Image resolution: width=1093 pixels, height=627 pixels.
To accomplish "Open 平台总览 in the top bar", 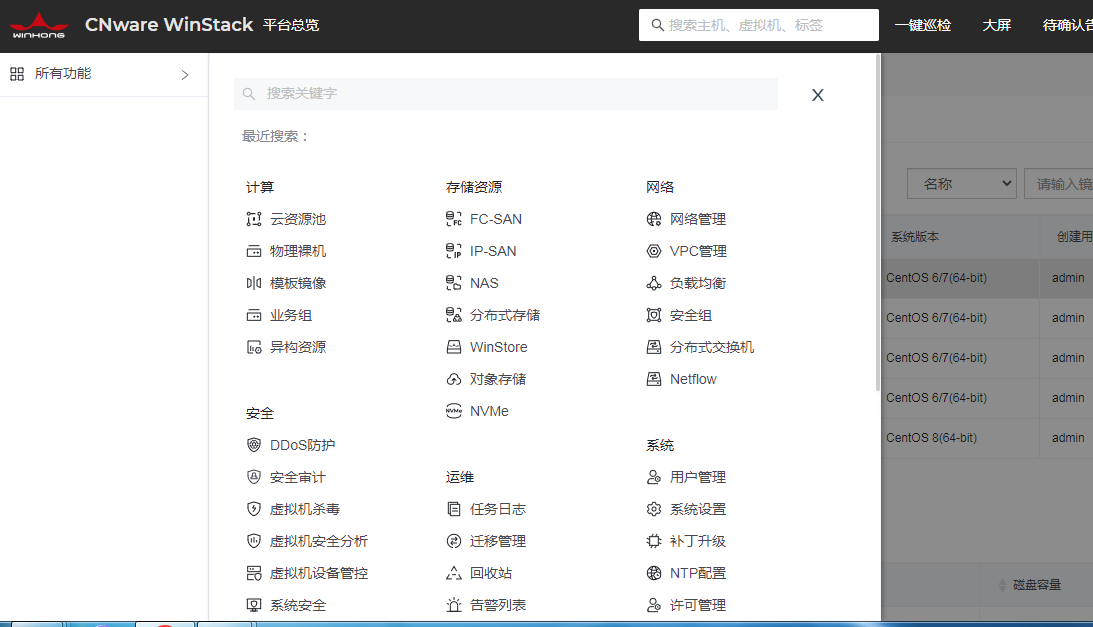I will pos(291,25).
